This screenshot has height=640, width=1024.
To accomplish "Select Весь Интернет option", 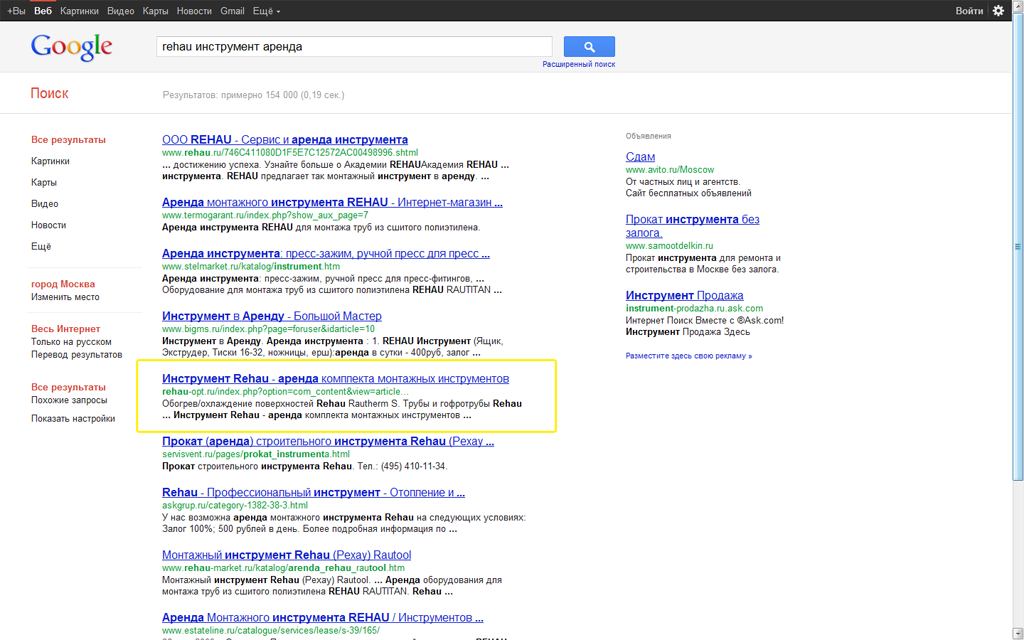I will [65, 328].
